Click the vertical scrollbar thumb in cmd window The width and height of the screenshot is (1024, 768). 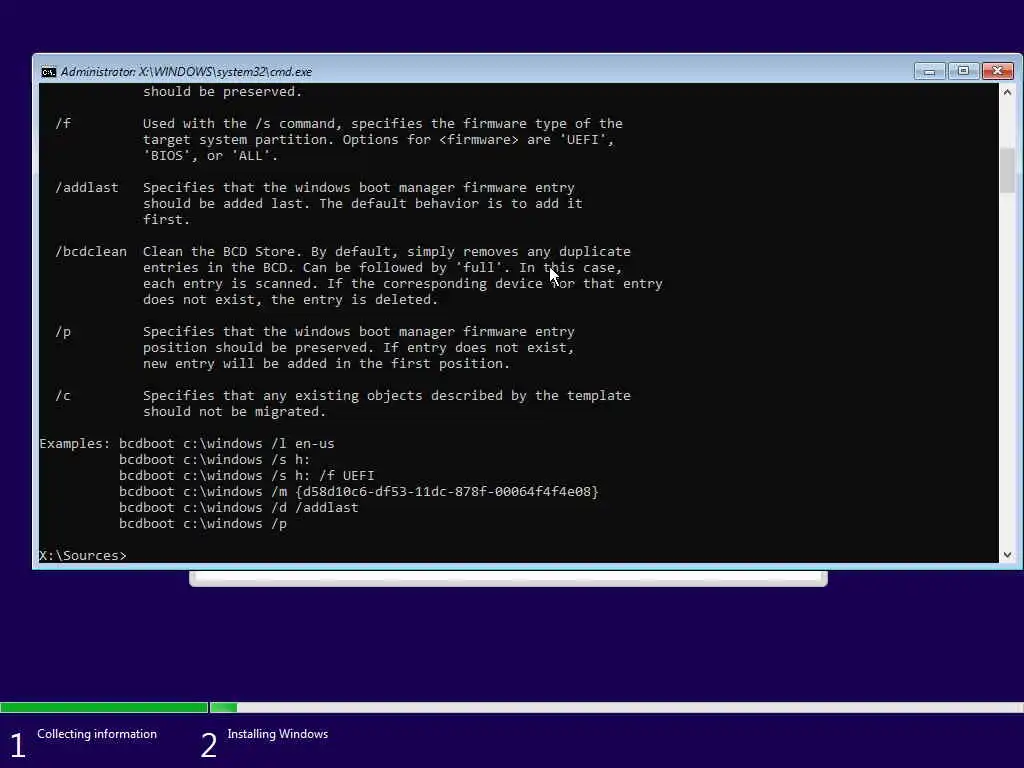1007,171
